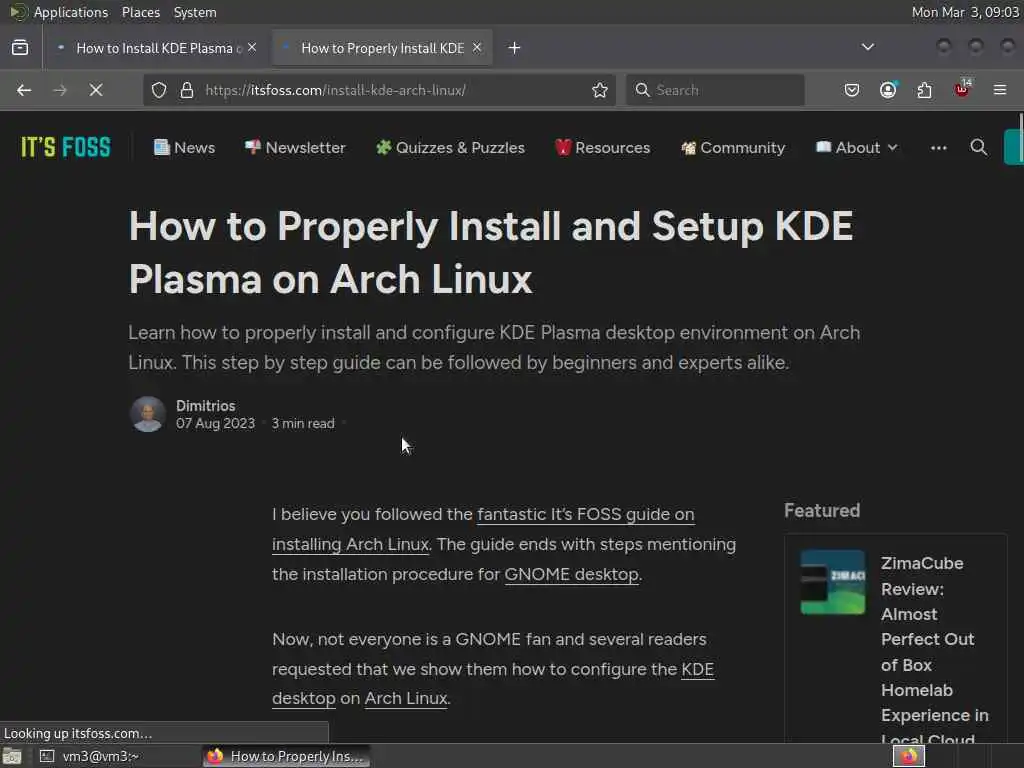Click the It's FOSS logo
1024x768 pixels.
66,148
